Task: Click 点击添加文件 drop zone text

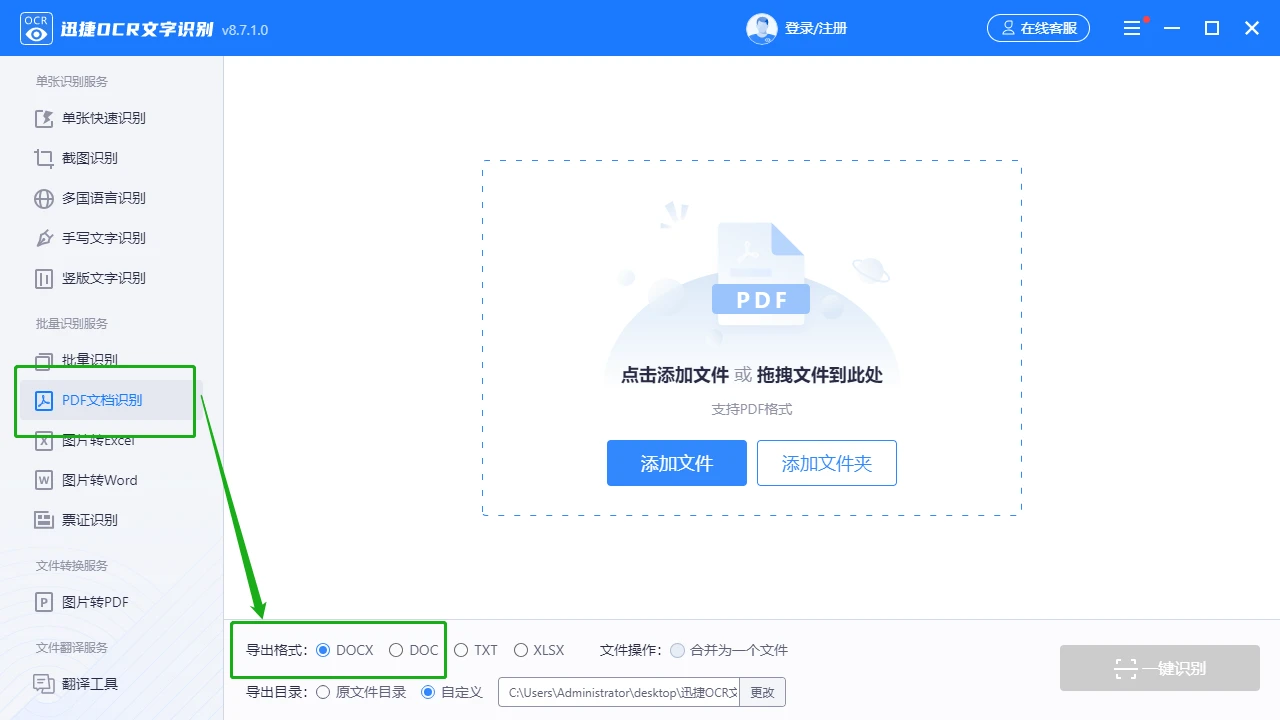Action: coord(675,375)
